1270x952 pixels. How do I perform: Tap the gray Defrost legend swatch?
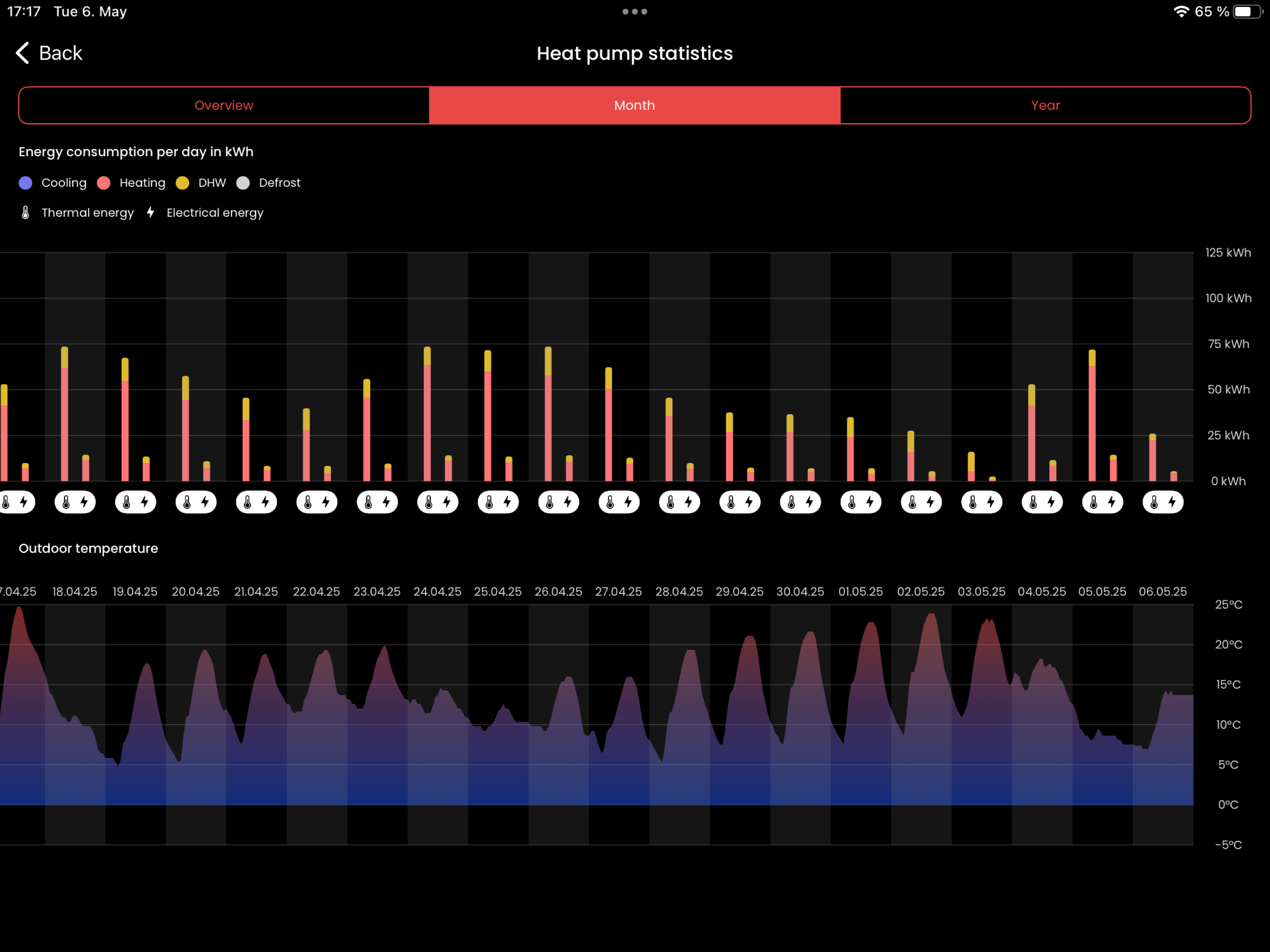click(243, 183)
